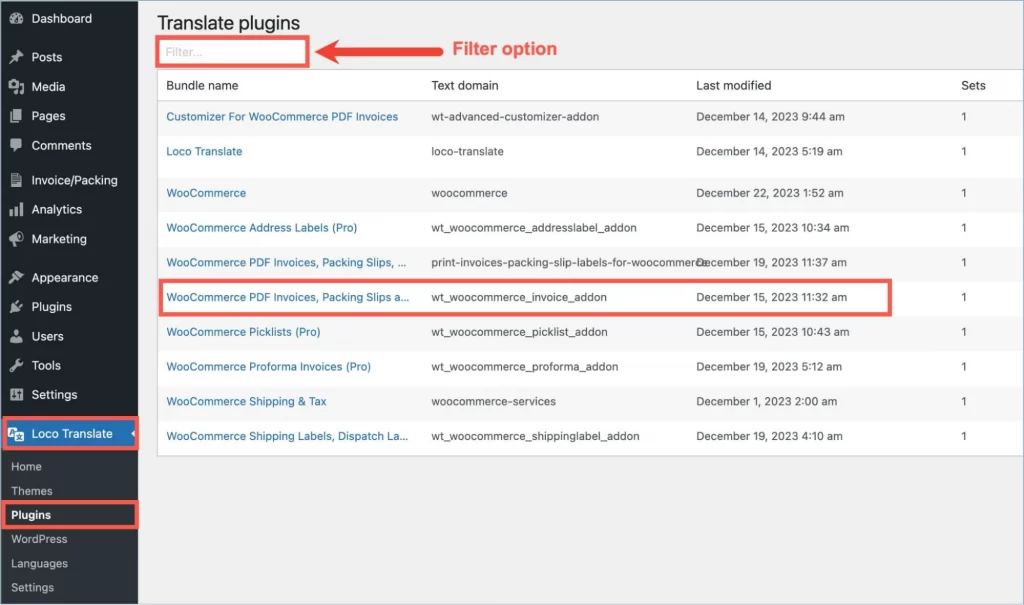
Task: Click the Dashboard gauge icon
Action: [16, 19]
